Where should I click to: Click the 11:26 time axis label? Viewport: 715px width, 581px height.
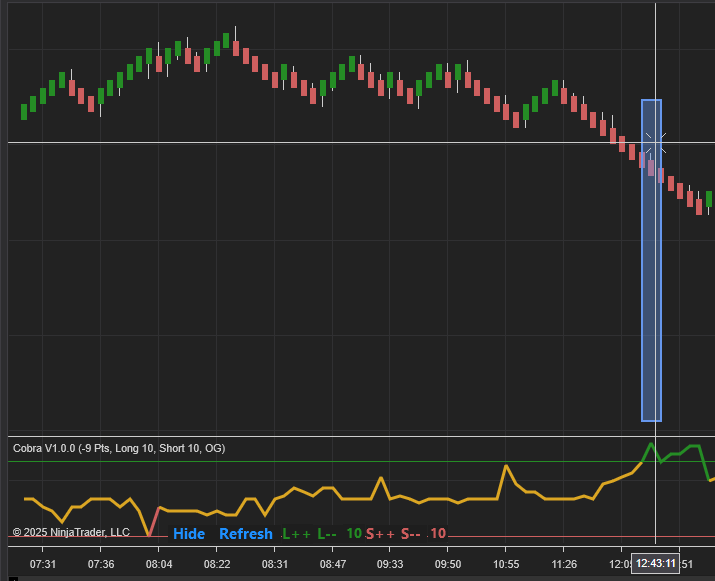pyautogui.click(x=564, y=564)
